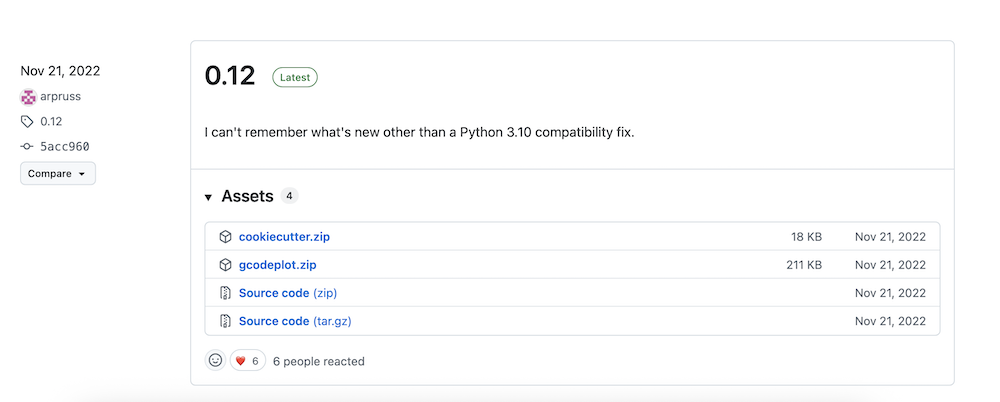Collapse the Assets section triangle
1000x402 pixels.
point(208,197)
